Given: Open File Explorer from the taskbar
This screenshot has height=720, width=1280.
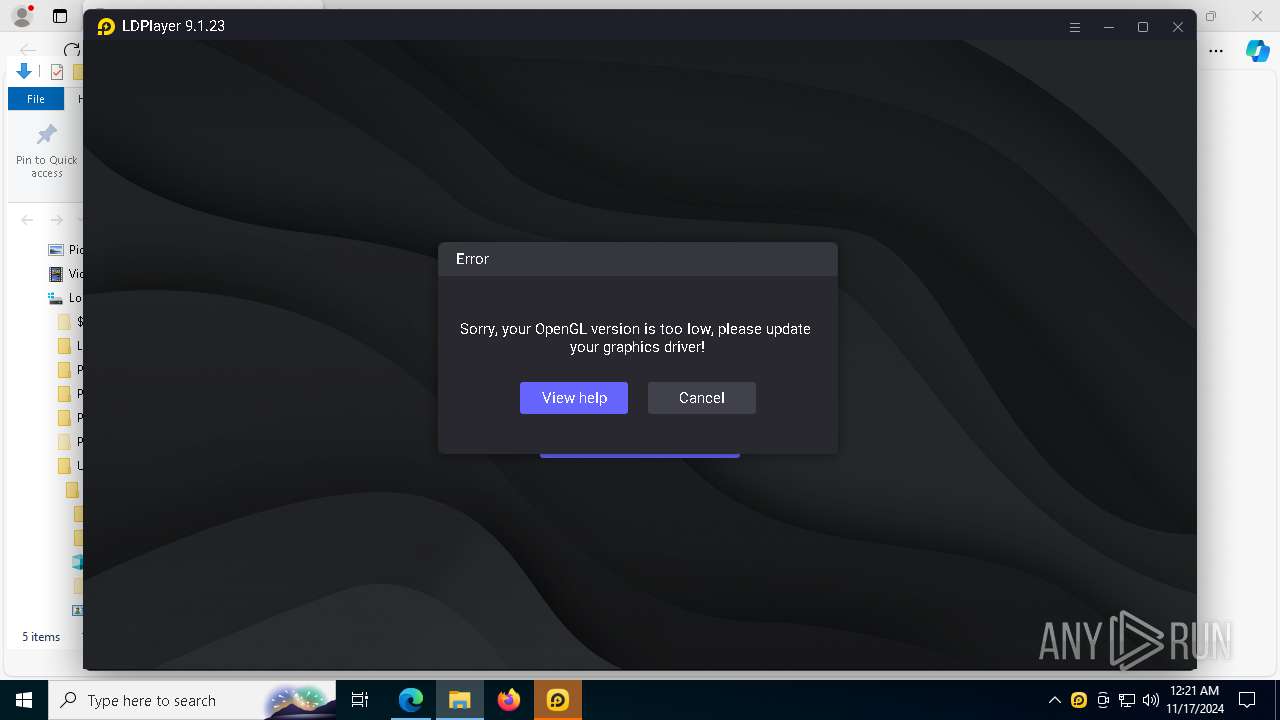Looking at the screenshot, I should coord(459,700).
